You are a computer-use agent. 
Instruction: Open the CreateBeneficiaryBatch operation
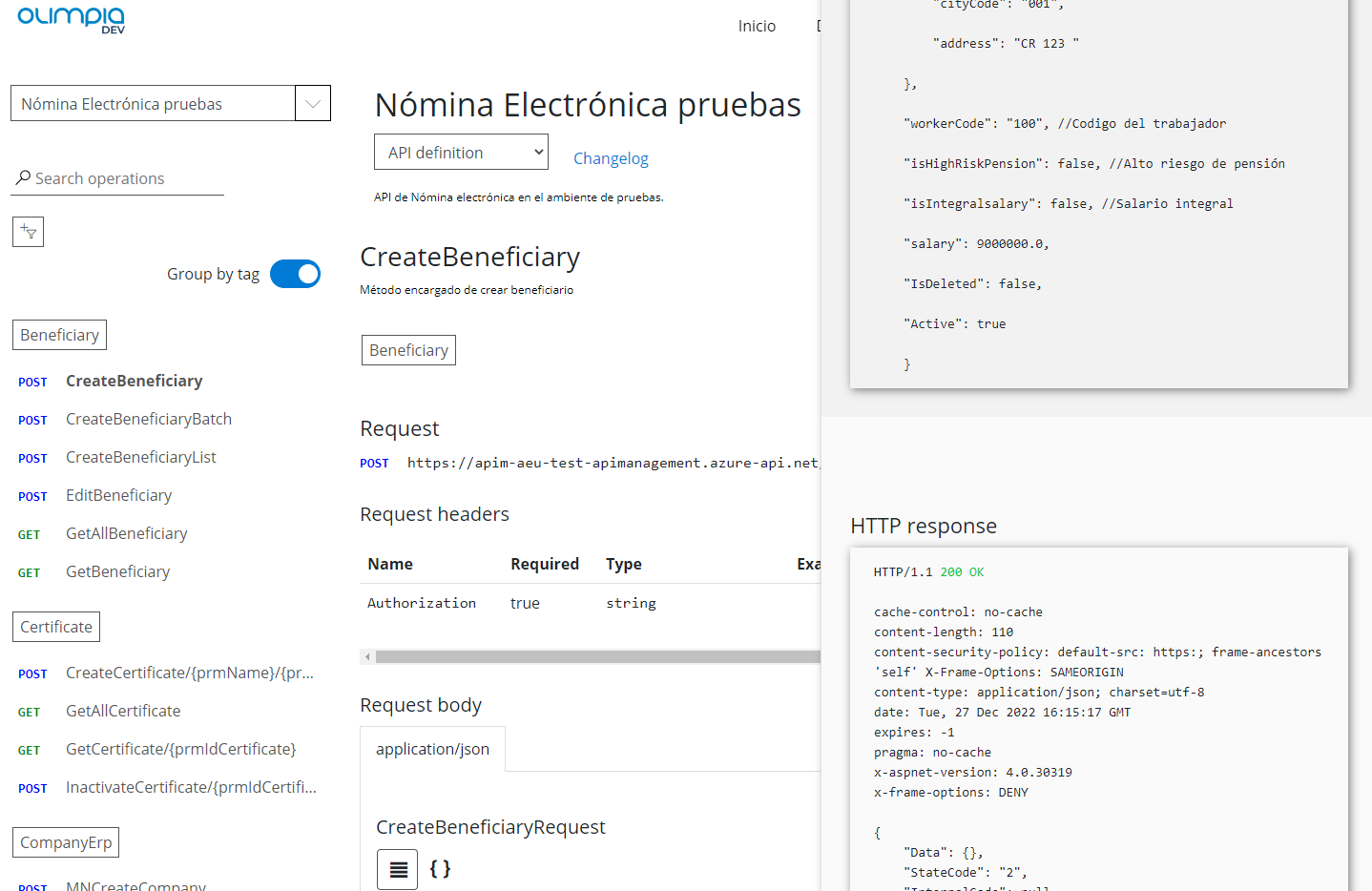149,420
